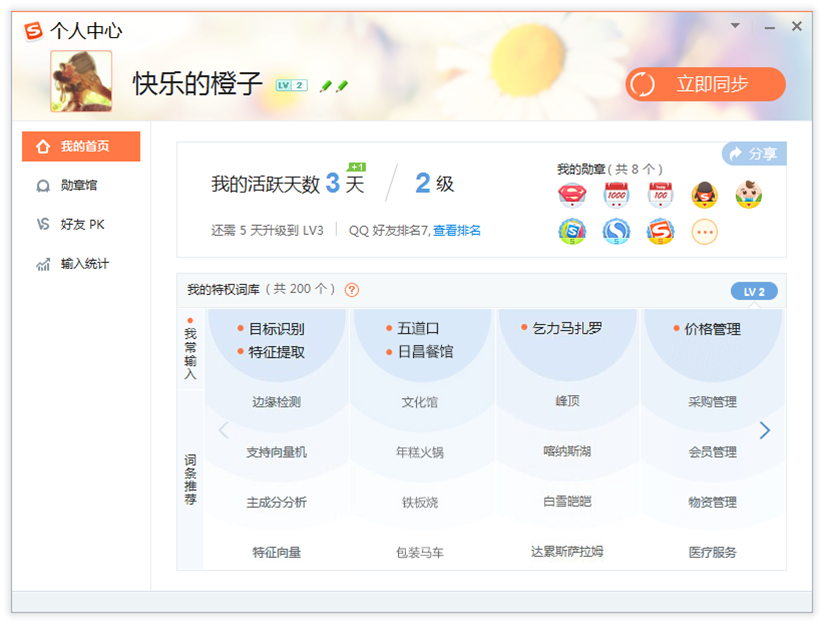The width and height of the screenshot is (824, 624).
Task: Click the pencil icon to edit nickname
Action: point(323,86)
